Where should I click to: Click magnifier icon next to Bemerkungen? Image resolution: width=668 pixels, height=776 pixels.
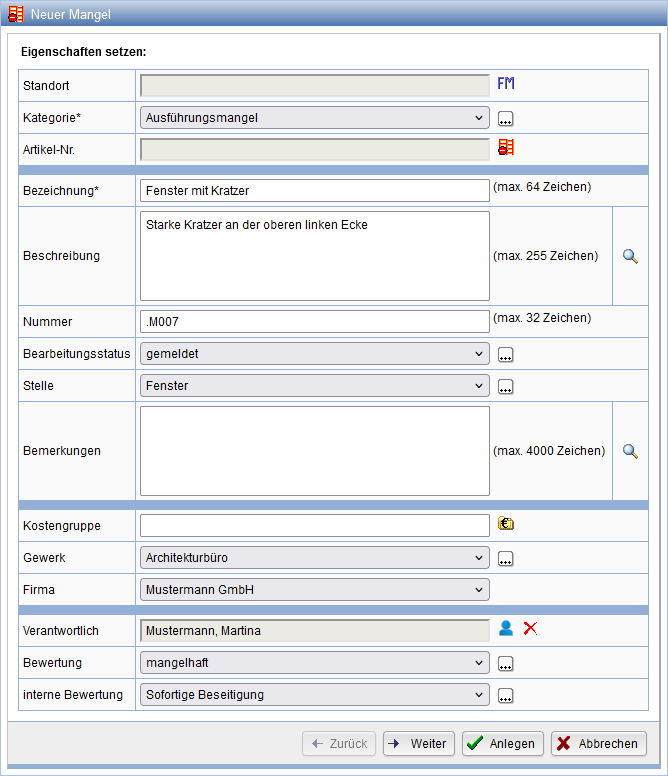coord(630,451)
